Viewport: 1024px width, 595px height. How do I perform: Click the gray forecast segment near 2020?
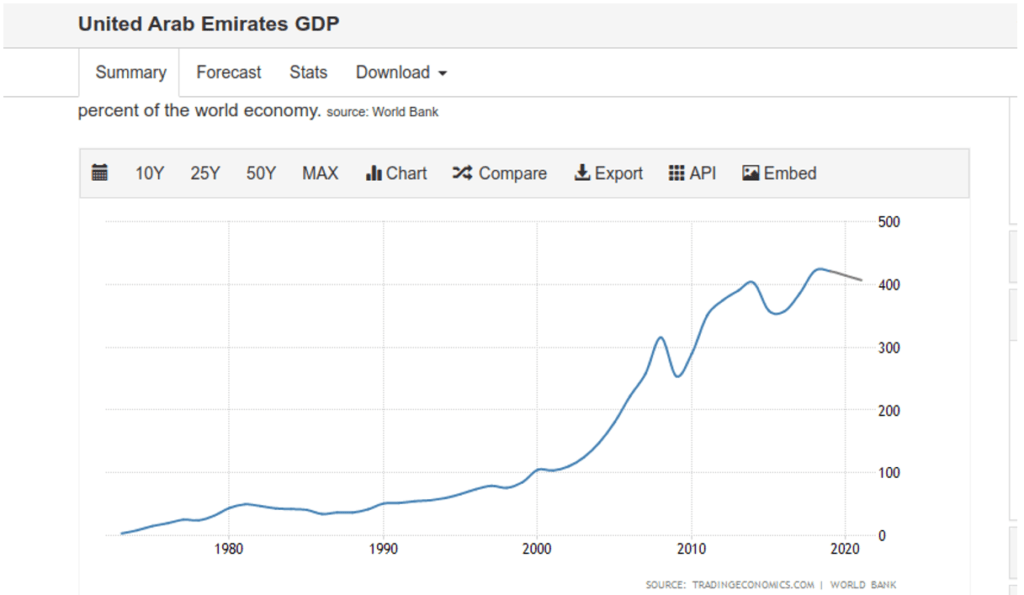click(x=845, y=275)
